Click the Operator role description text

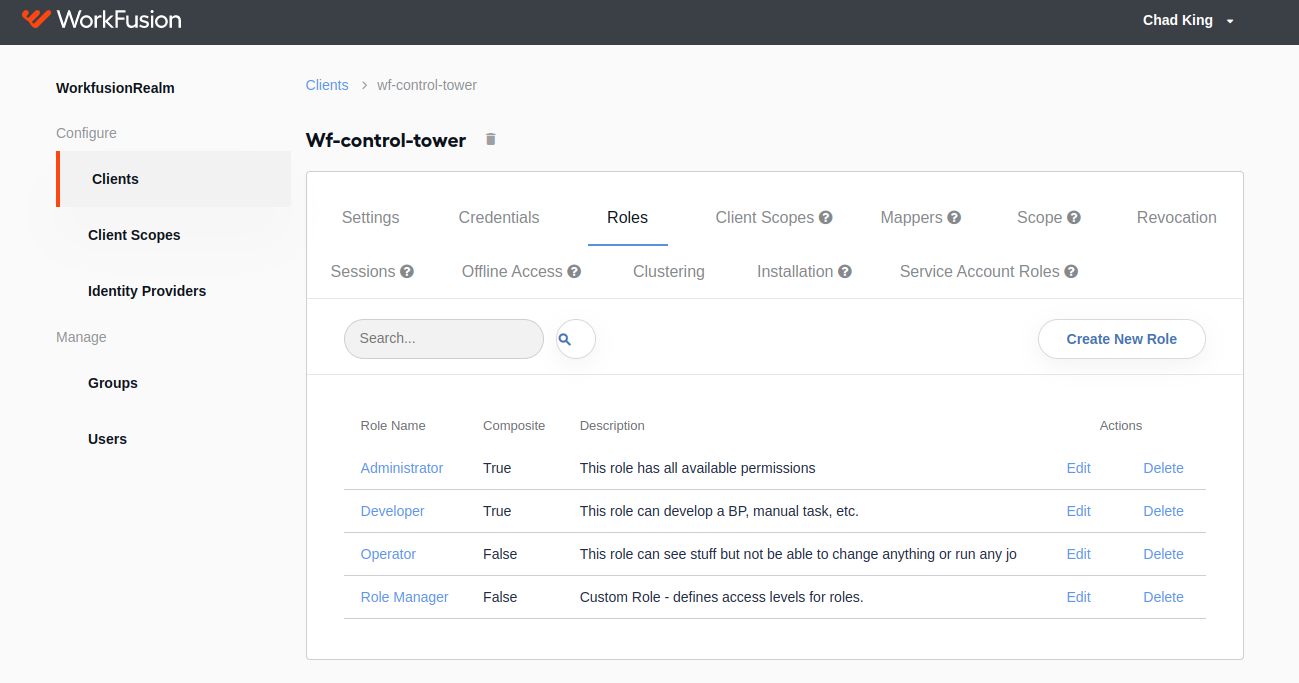pyautogui.click(x=798, y=554)
